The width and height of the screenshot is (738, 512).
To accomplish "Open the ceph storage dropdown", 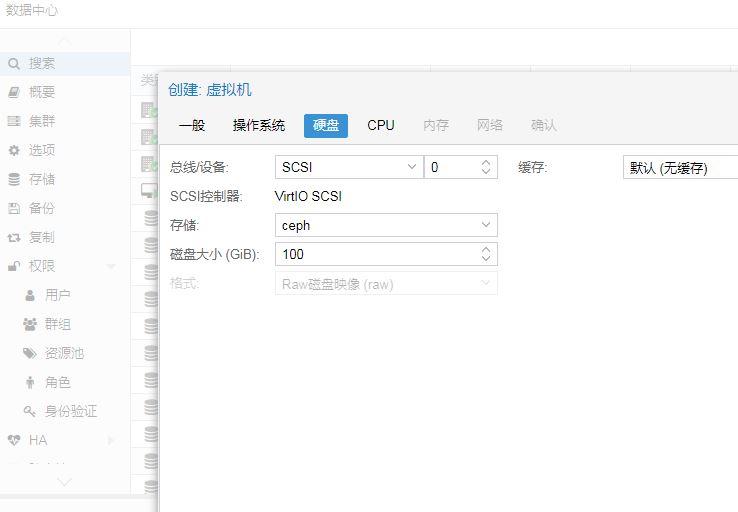I will tap(486, 226).
